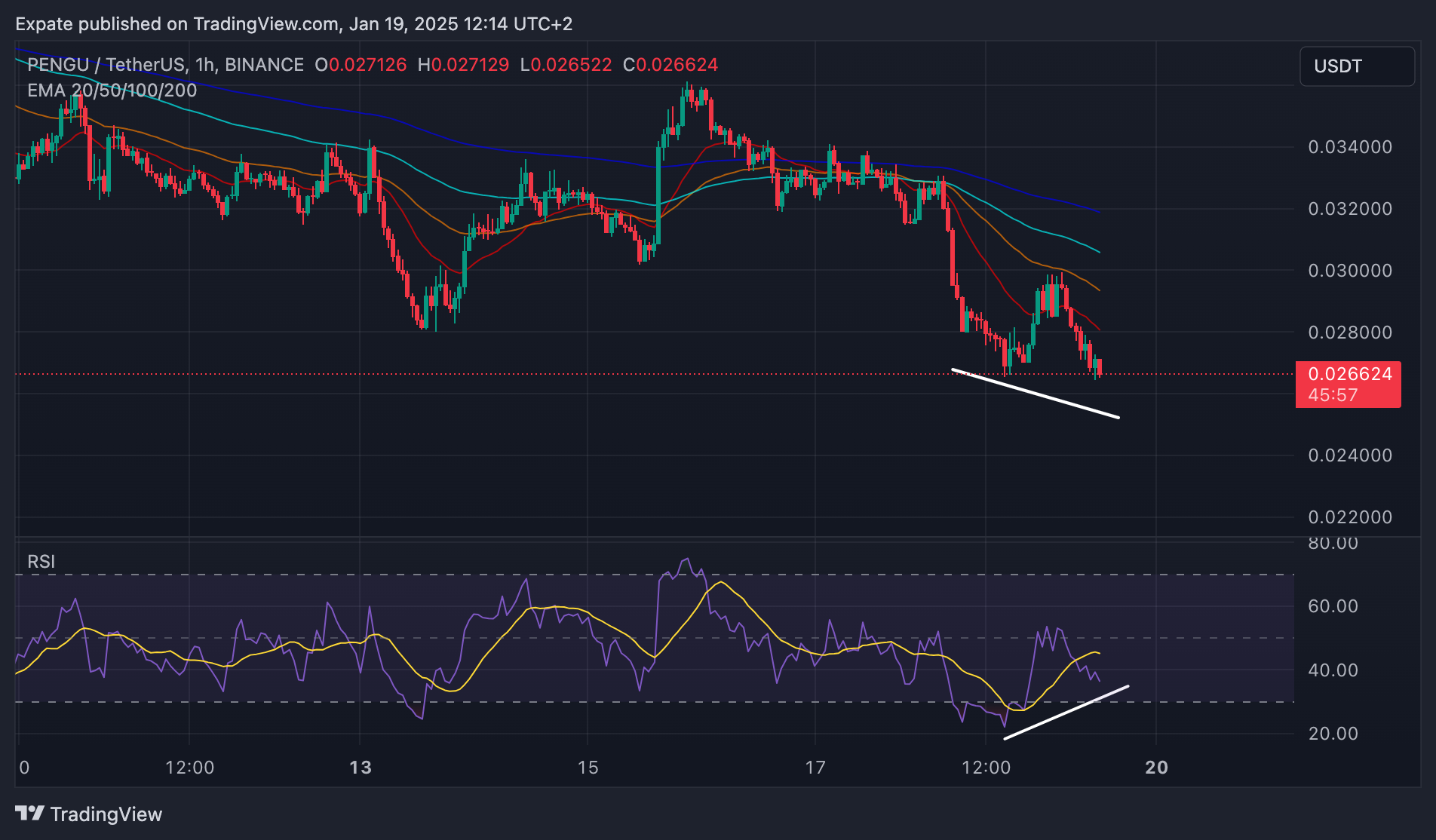Click the PENGU / TetherUS symbol title
Screen dimensions: 1436x840
coord(165,65)
